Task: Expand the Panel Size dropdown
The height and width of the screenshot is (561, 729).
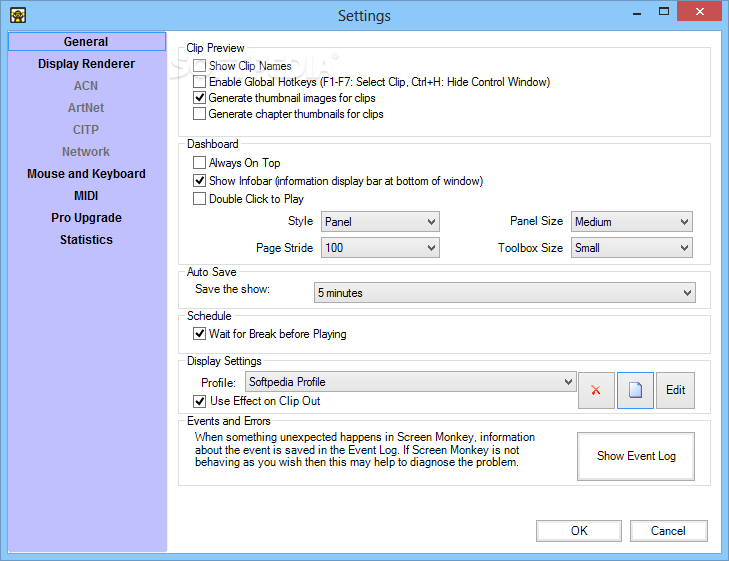Action: point(632,222)
